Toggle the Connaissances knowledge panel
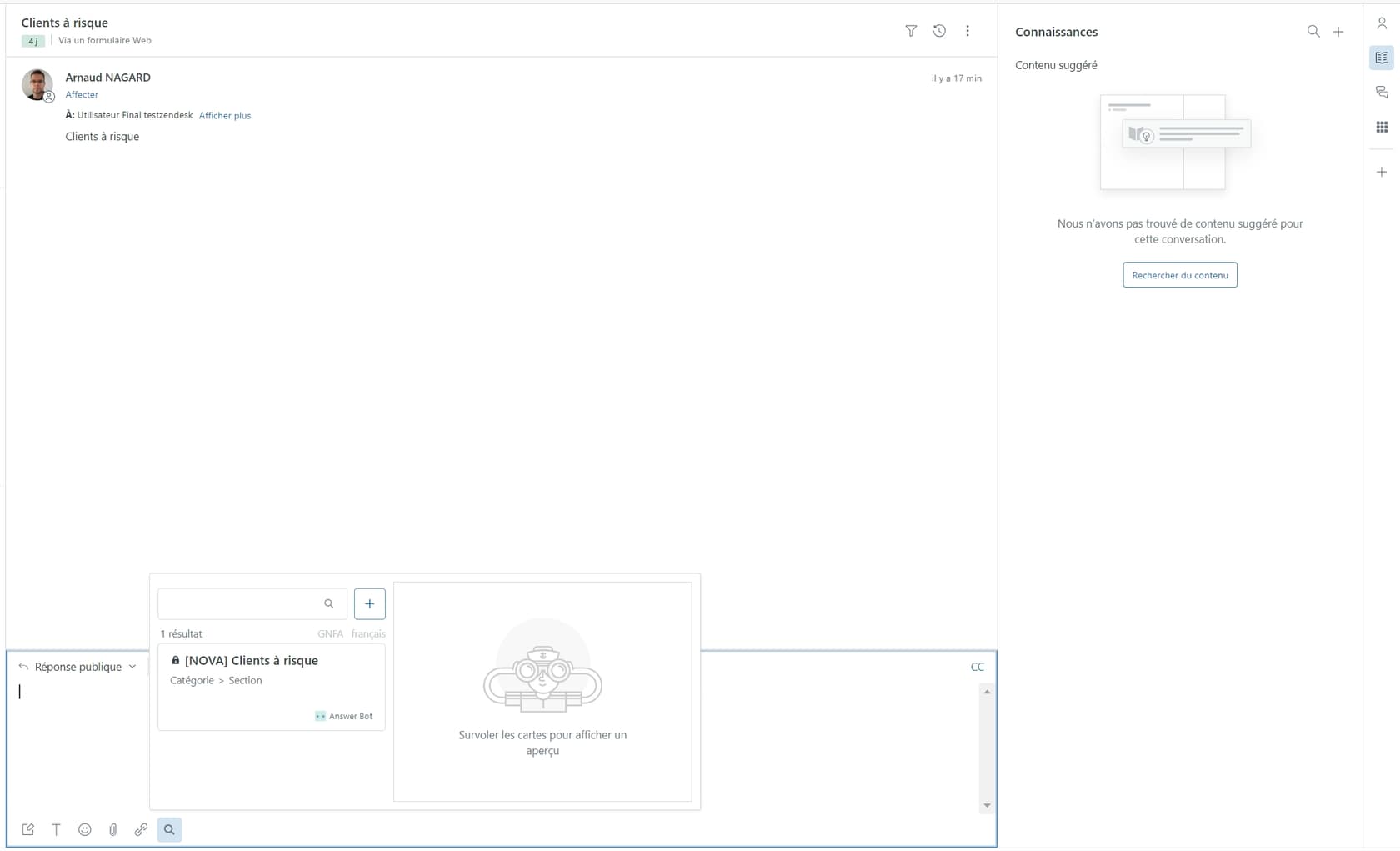 1382,57
